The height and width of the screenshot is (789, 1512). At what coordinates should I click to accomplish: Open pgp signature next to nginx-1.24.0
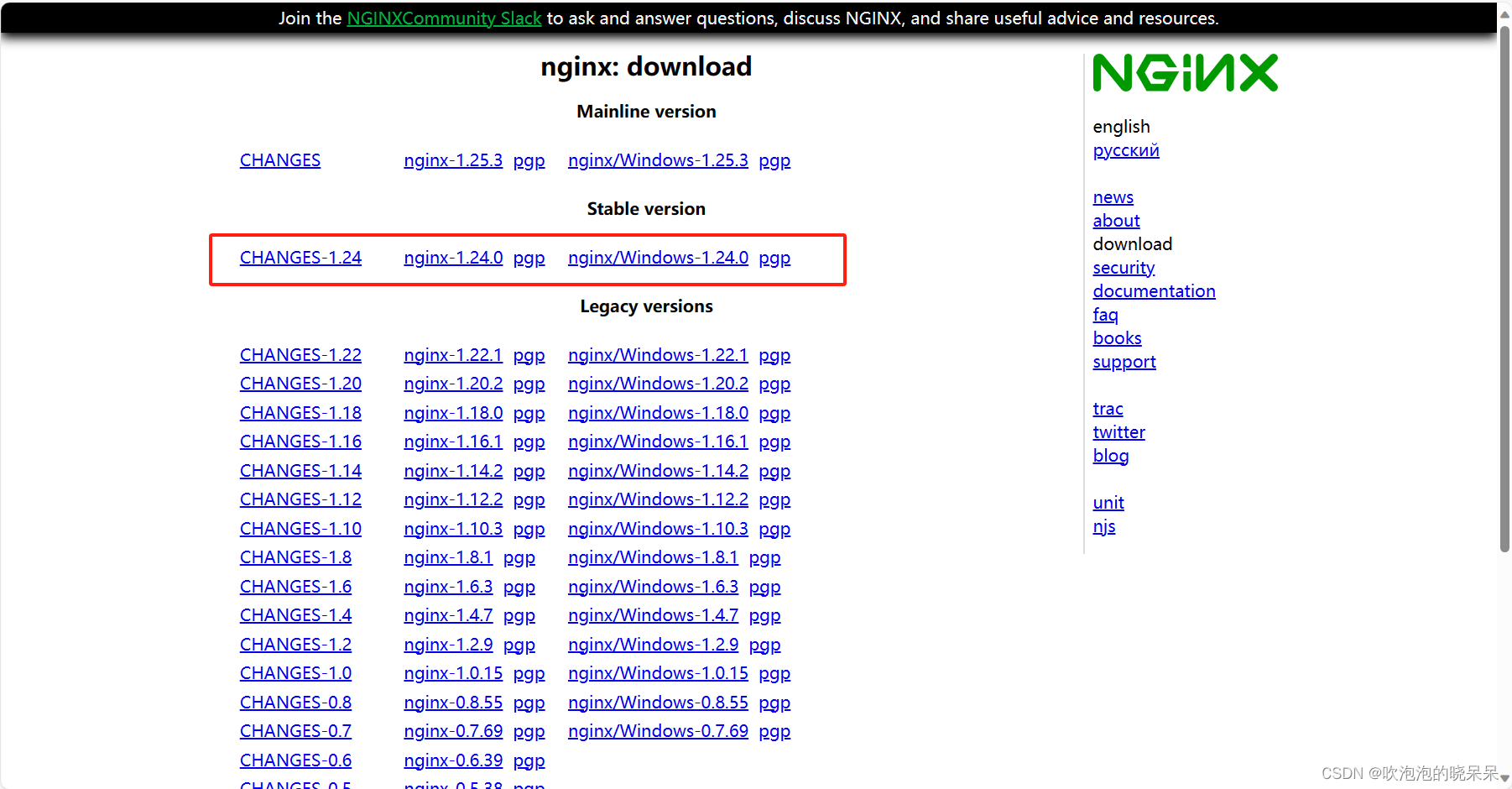tap(529, 258)
